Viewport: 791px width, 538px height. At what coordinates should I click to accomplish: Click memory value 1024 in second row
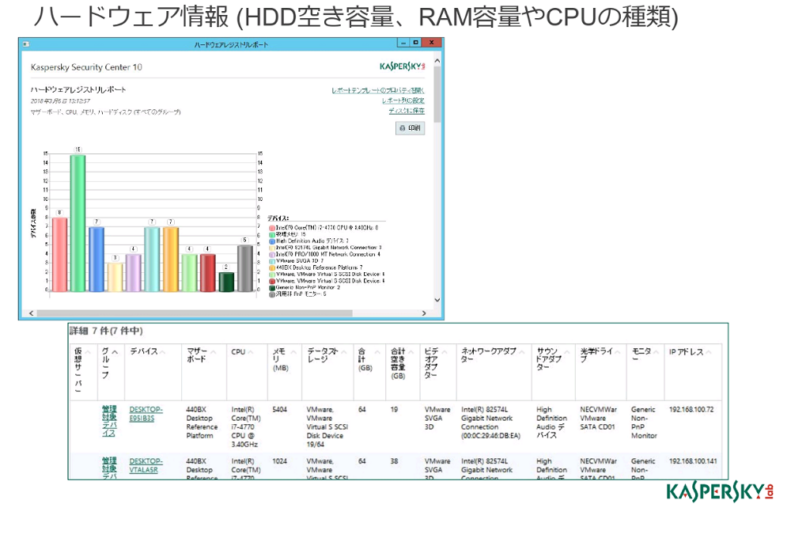[279, 461]
